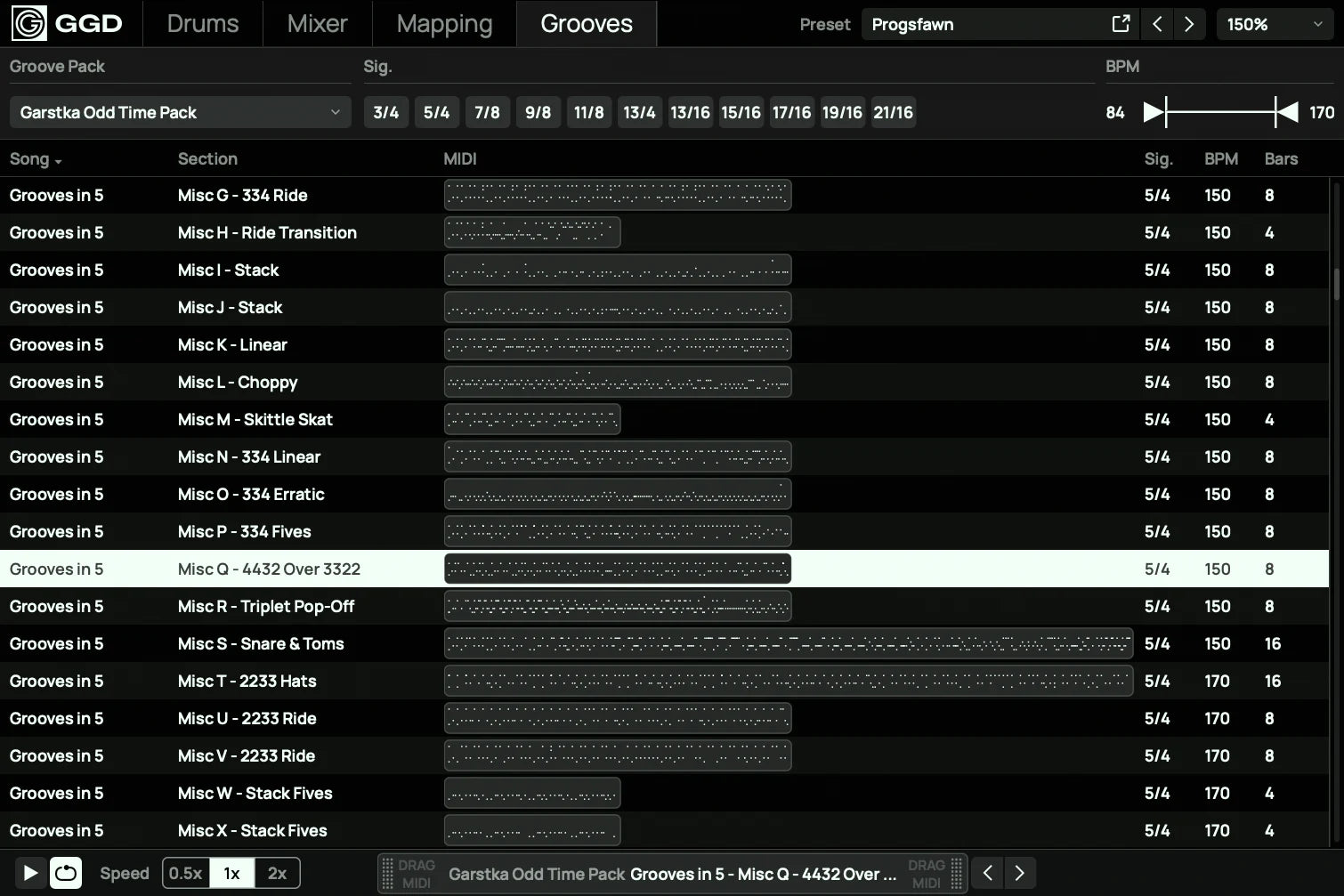Switch to the Mixer tab
1344x896 pixels.
[x=317, y=24]
